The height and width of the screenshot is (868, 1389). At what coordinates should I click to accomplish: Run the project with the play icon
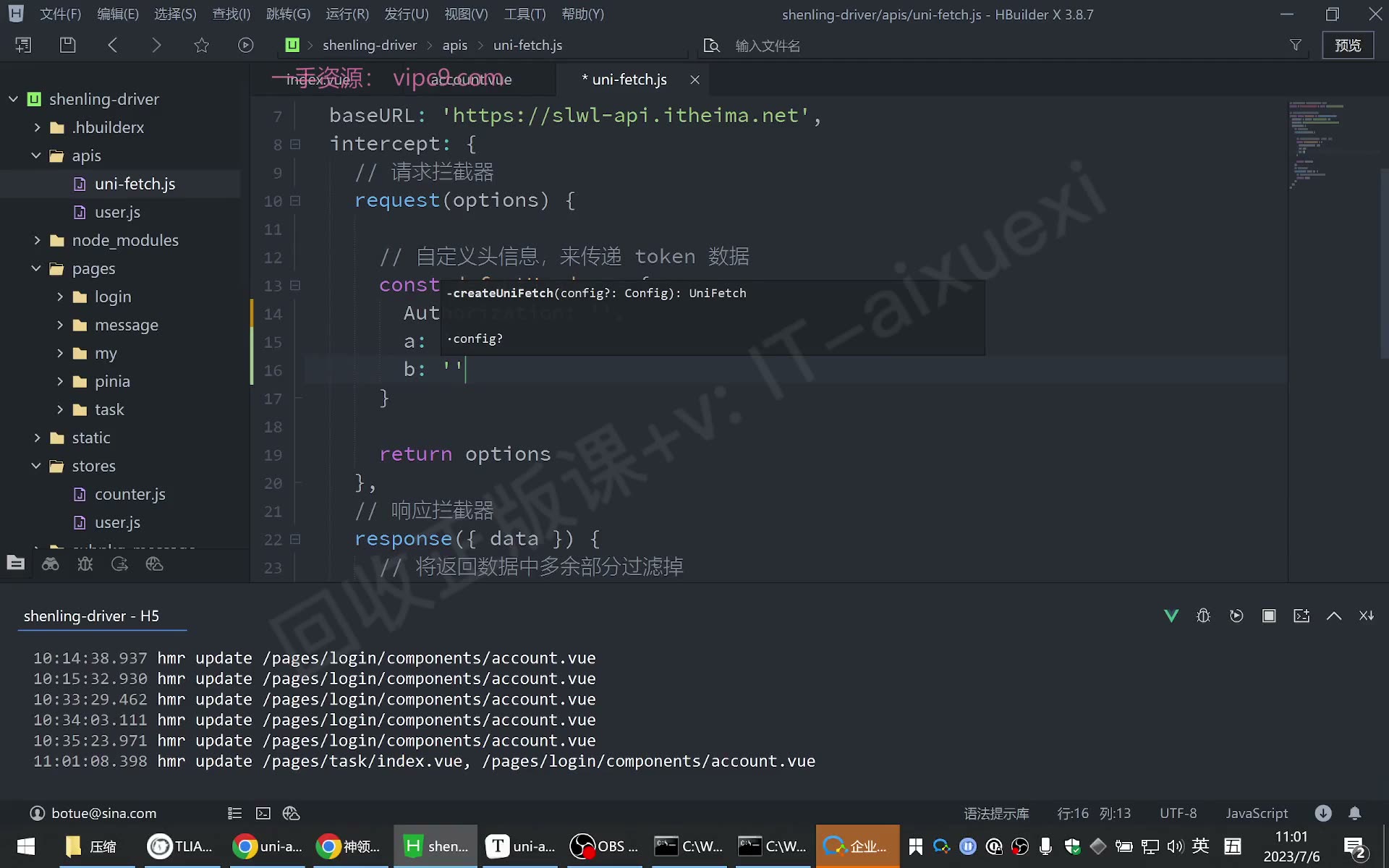click(246, 45)
